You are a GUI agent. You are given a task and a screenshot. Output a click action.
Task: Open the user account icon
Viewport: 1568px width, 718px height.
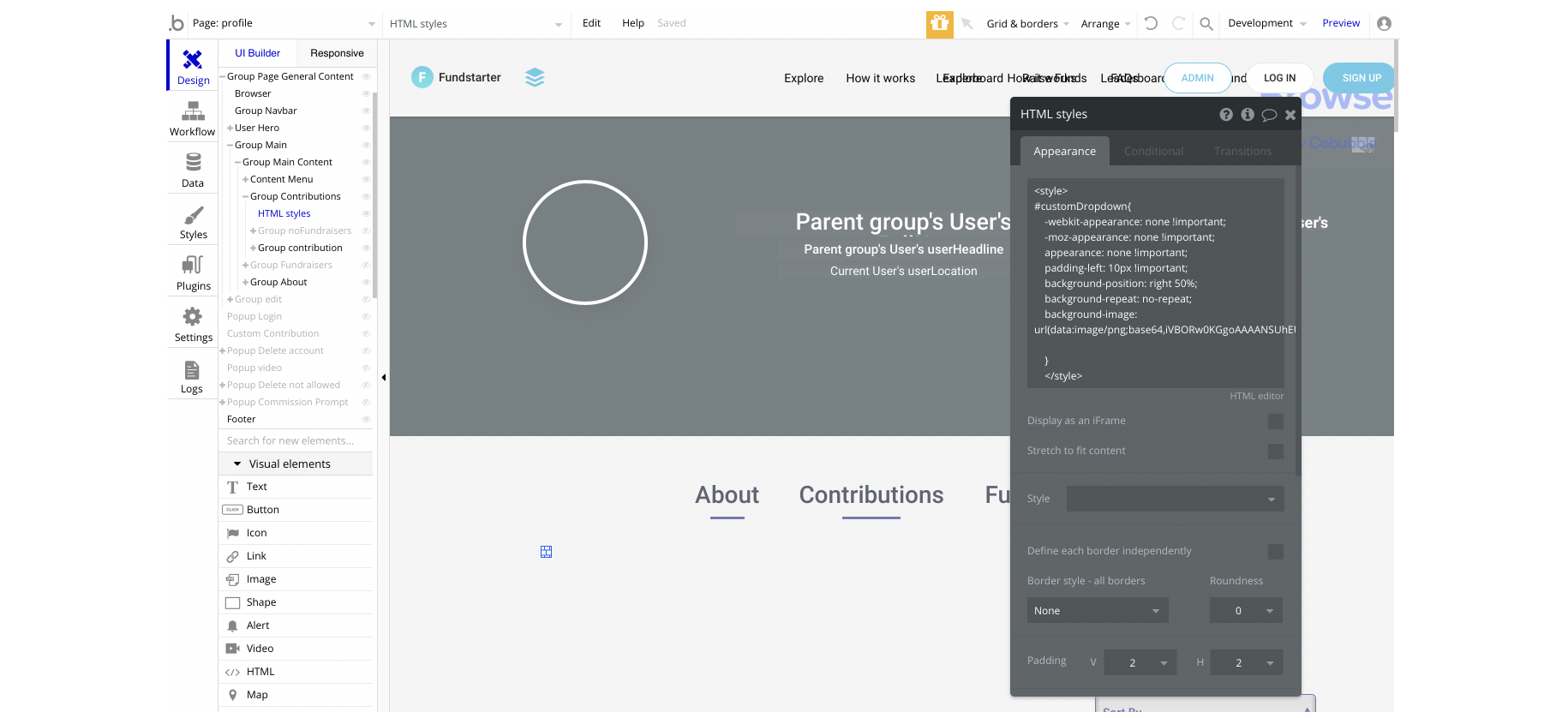point(1384,24)
